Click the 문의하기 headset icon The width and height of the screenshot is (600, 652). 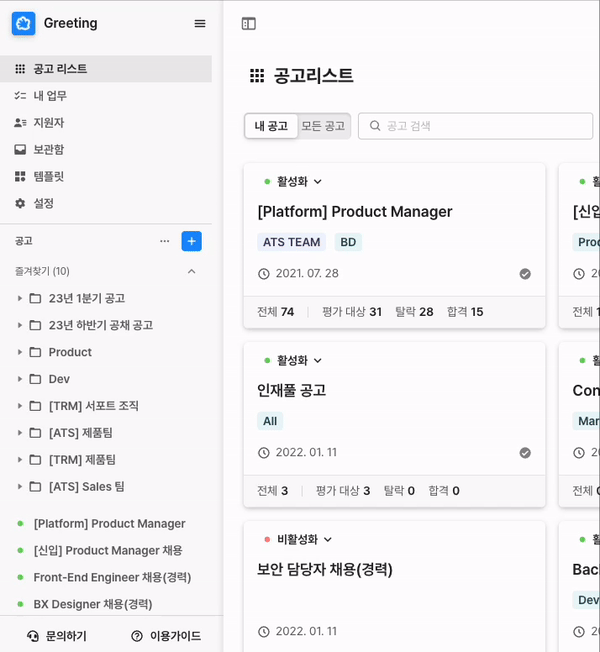[33, 636]
